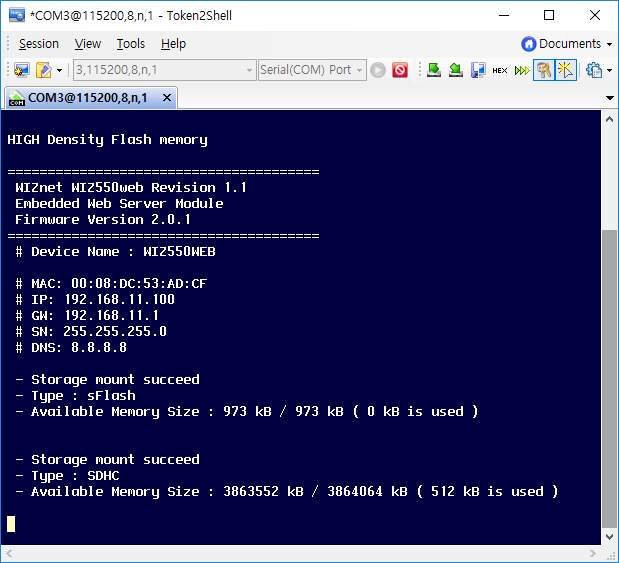Open the tab list dropdown arrow
Viewport: 619px width, 563px height.
point(610,98)
